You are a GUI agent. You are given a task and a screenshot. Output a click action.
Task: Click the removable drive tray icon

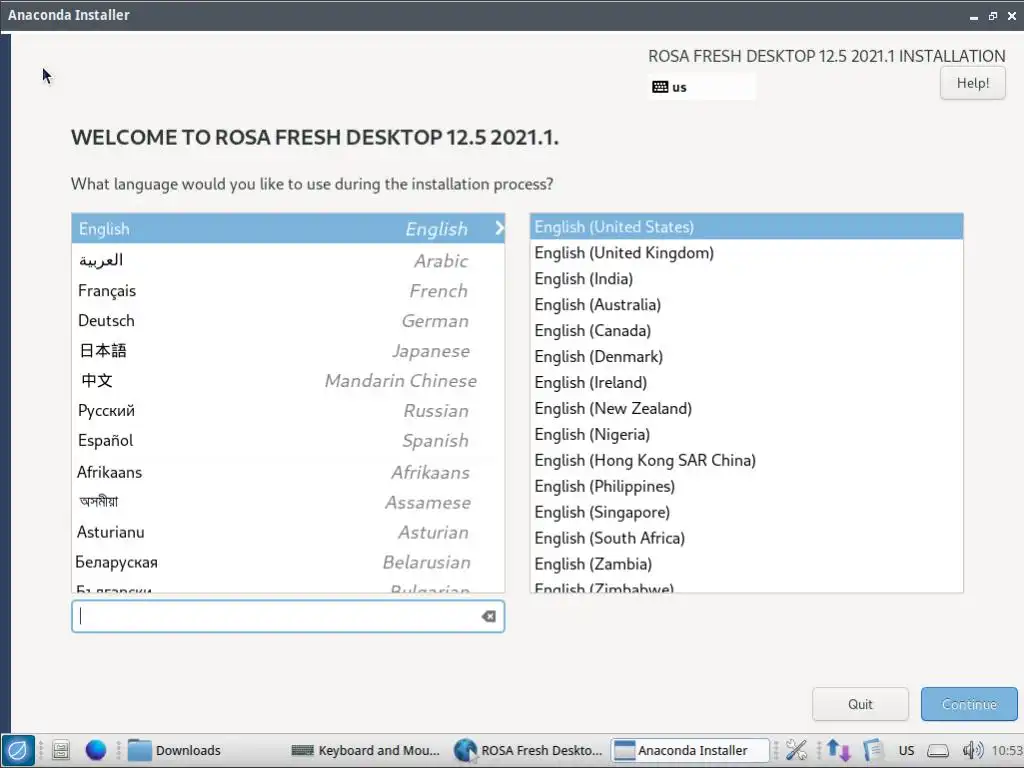(938, 750)
